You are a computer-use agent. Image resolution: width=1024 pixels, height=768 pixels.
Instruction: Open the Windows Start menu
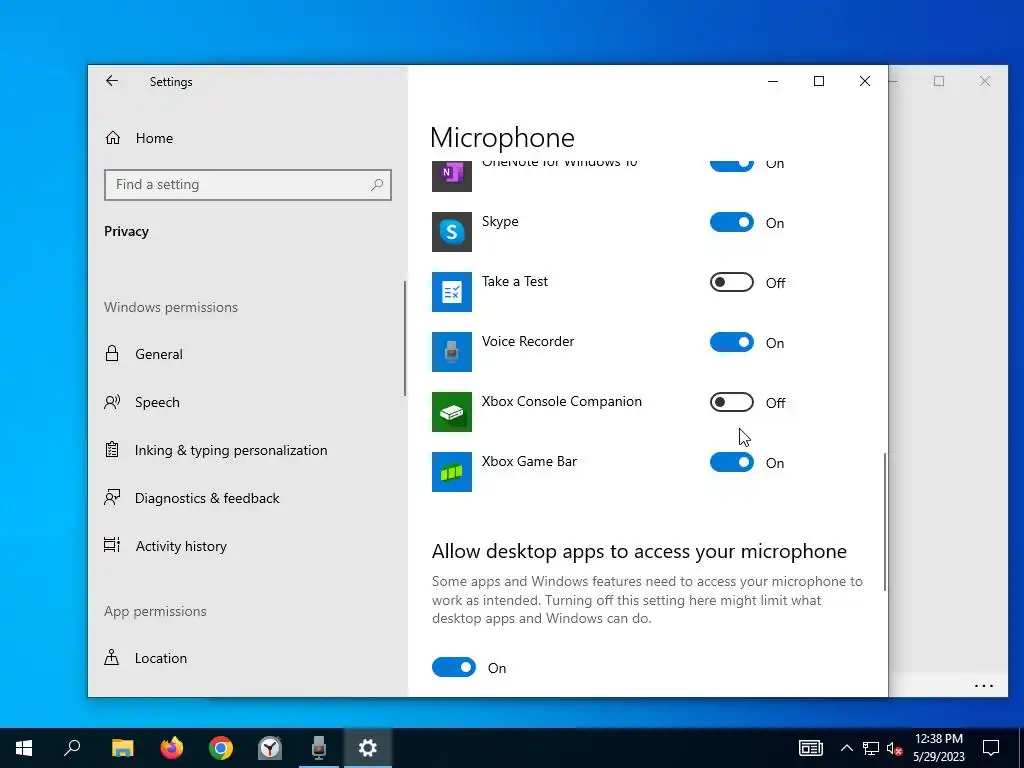tap(24, 748)
